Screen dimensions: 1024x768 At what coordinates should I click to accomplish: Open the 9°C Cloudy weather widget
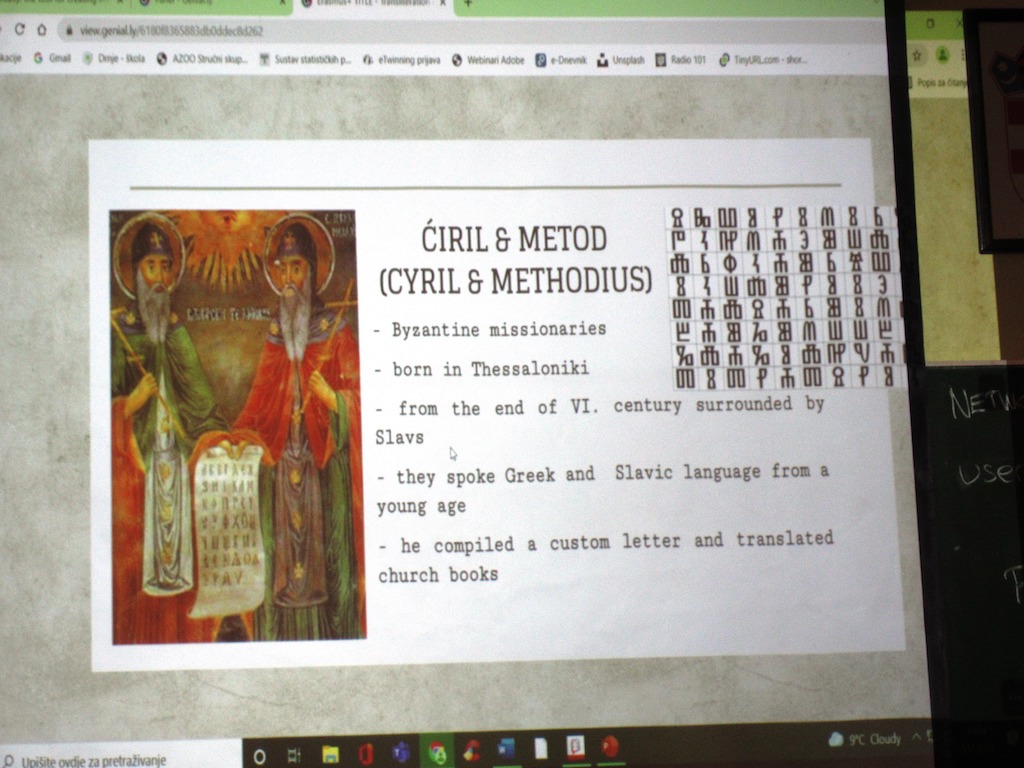pyautogui.click(x=865, y=739)
